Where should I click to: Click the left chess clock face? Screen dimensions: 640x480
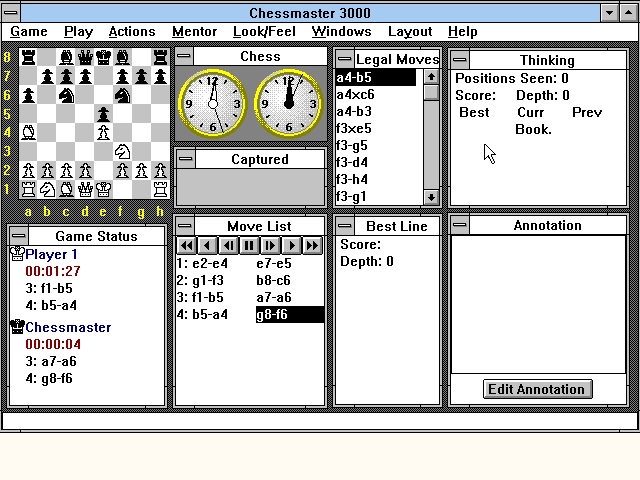[x=213, y=104]
